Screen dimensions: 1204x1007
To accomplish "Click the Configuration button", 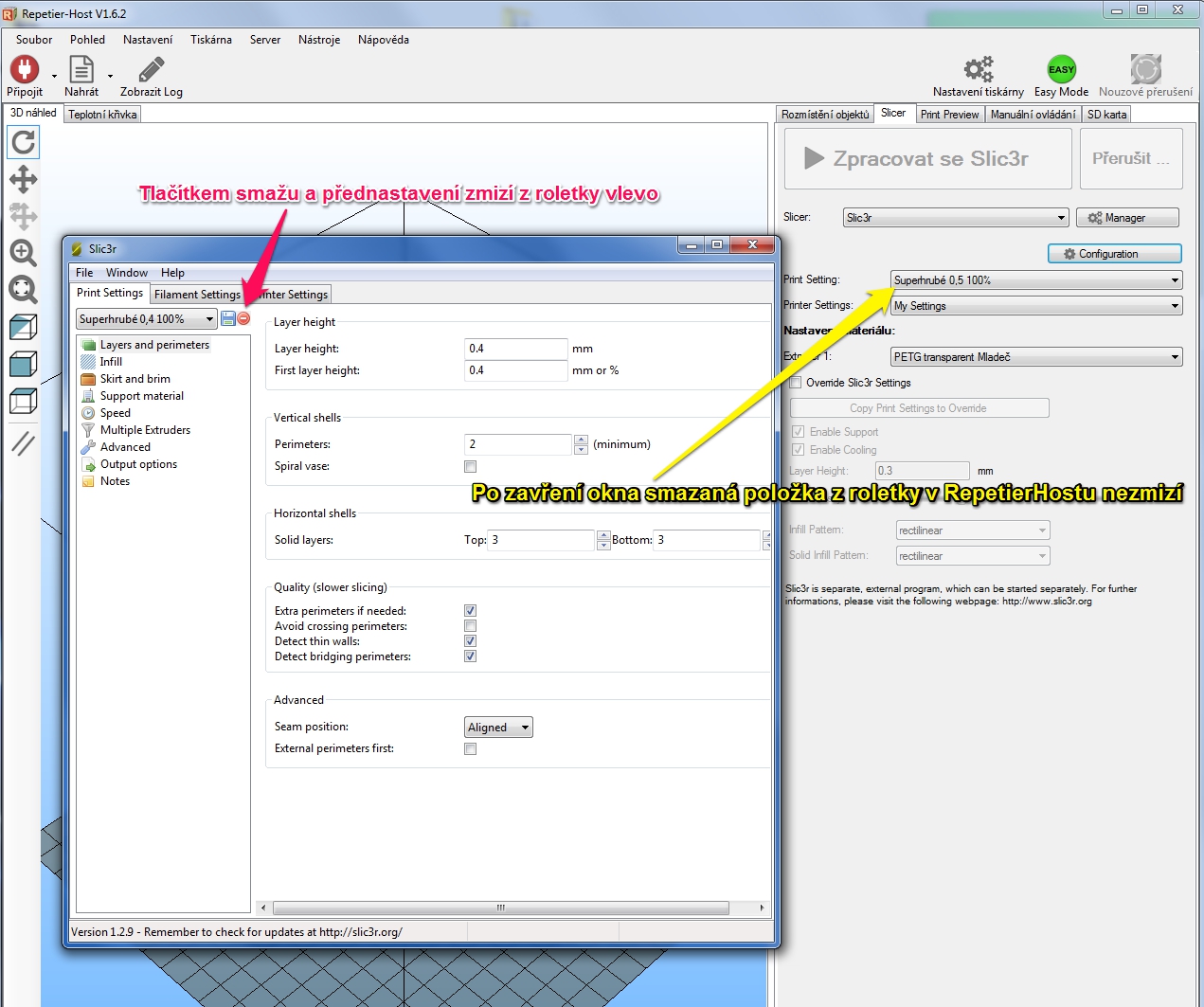I will [x=1114, y=254].
